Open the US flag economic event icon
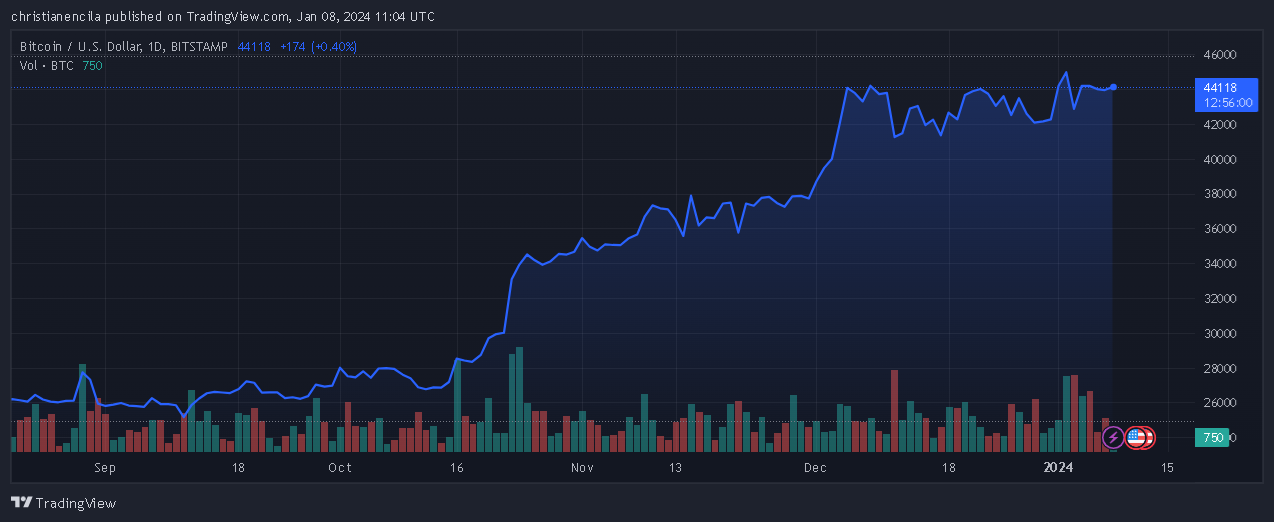The width and height of the screenshot is (1274, 522). coord(1136,437)
